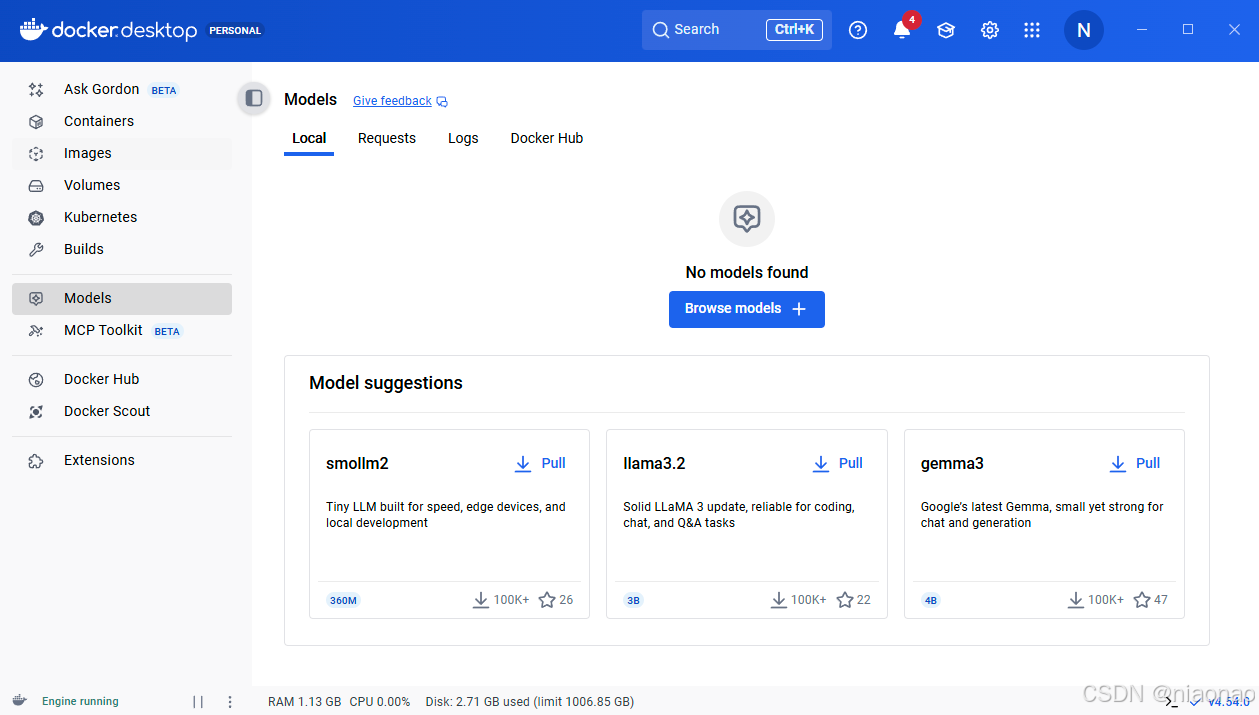Screen dimensions: 1259x715
Task: Click the Engine running status
Action: (80, 702)
